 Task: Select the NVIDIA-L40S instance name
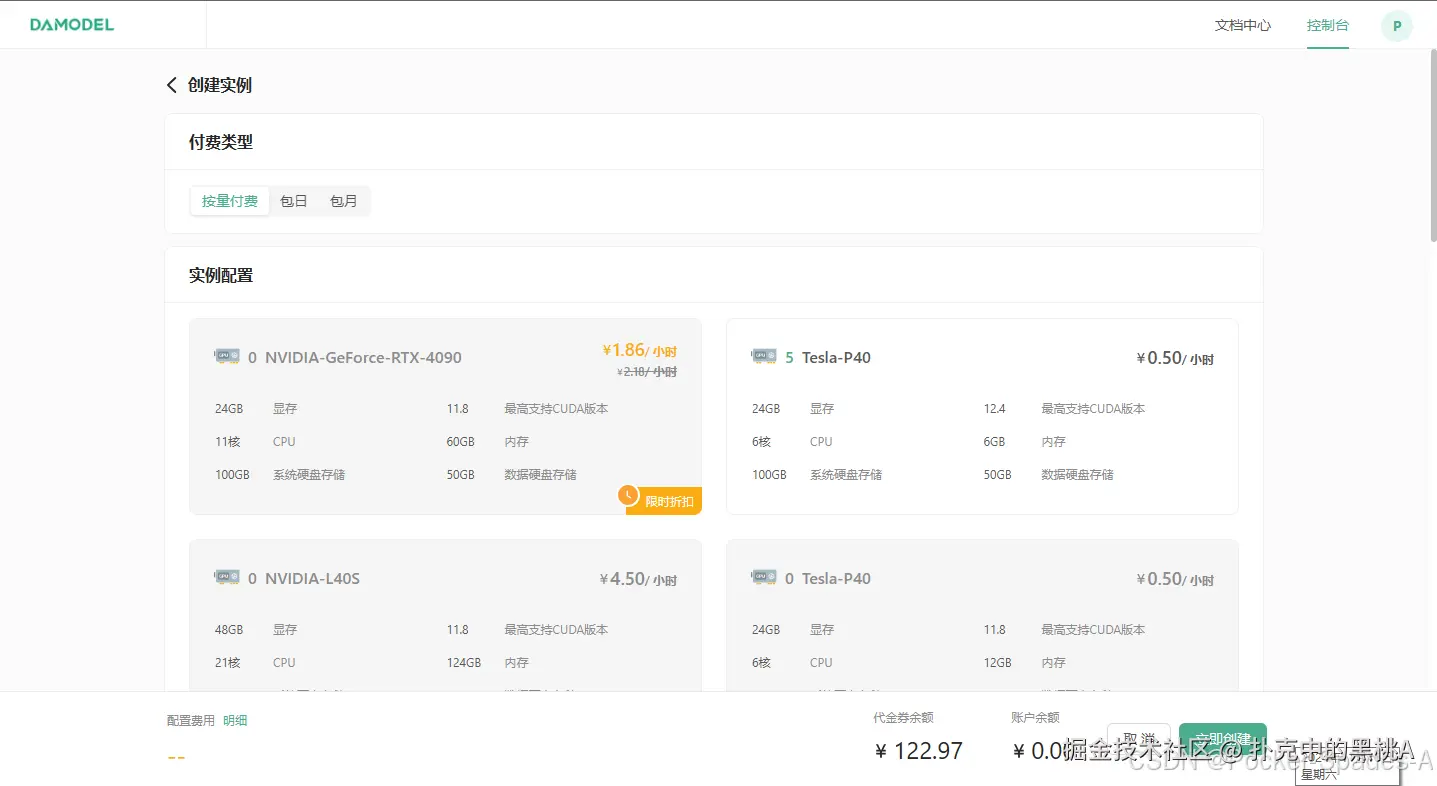(312, 578)
